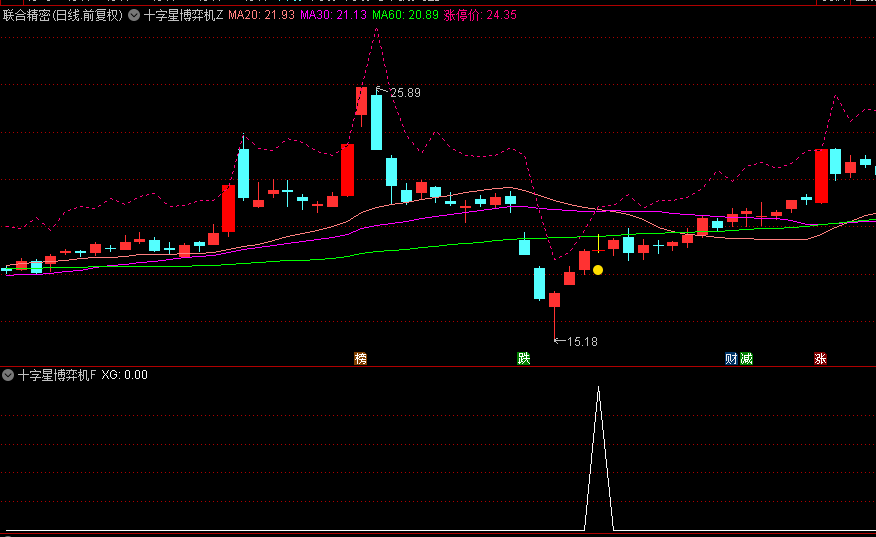Click the green 减 event marker
The image size is (876, 537).
[x=746, y=358]
